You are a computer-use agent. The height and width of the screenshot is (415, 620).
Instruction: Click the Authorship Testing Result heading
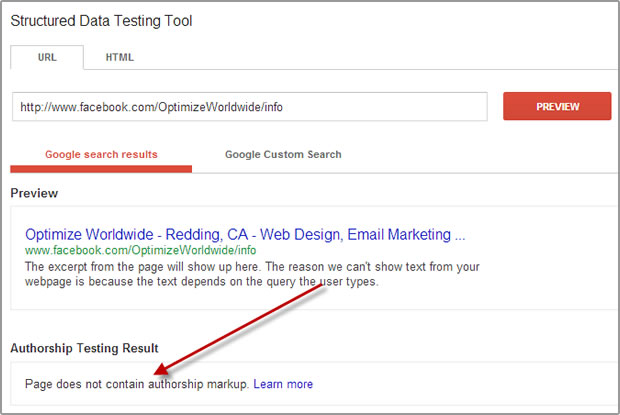tap(84, 348)
